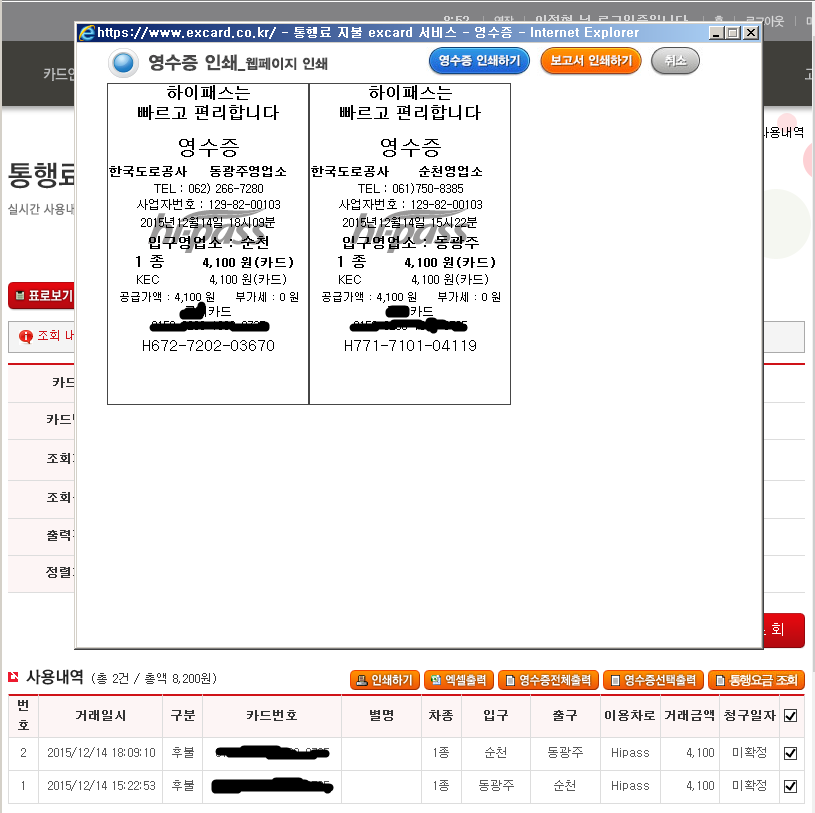Click the 인쇄하기 printer icon

tap(361, 679)
